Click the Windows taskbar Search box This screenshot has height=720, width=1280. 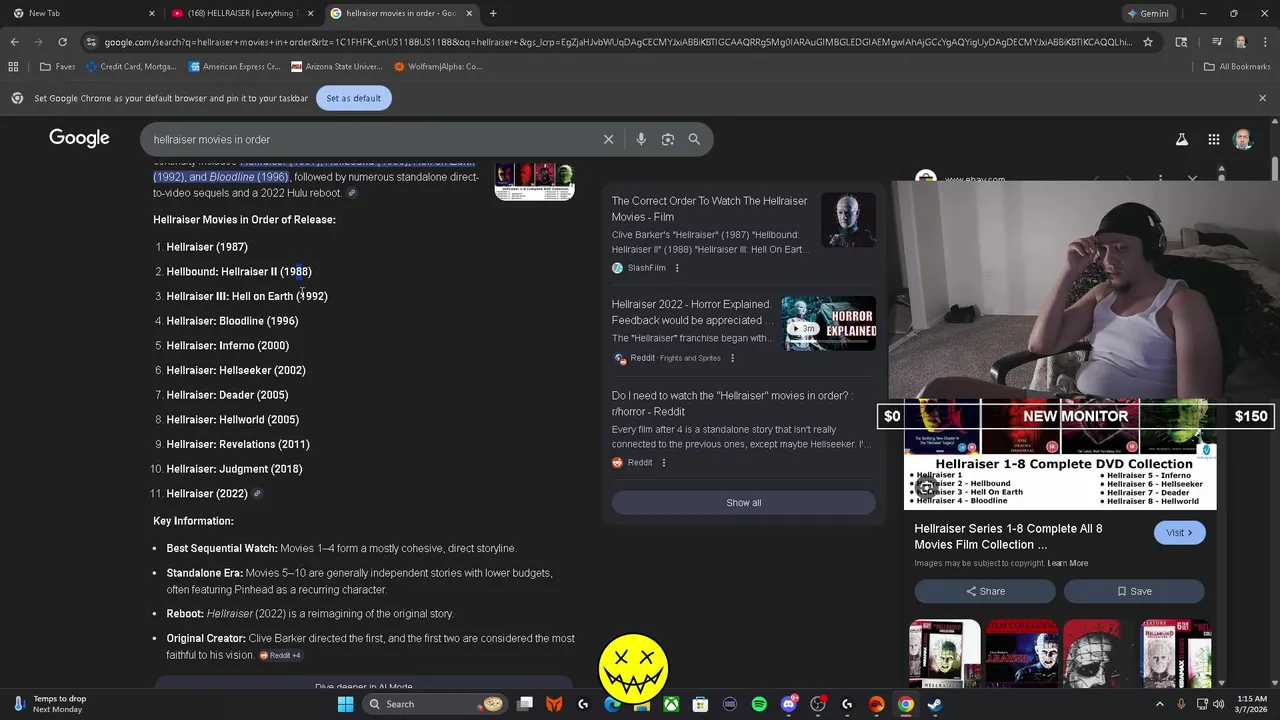click(x=434, y=704)
